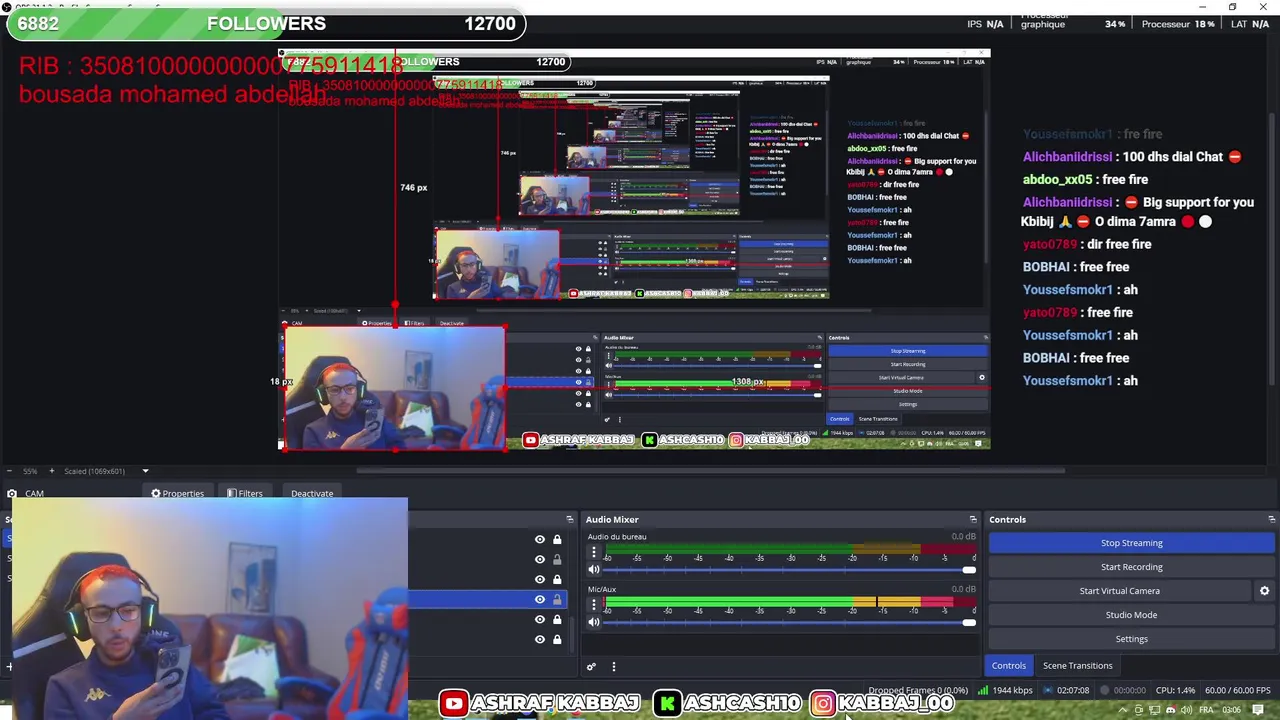Adjust Mic/Aux volume slider handle
The height and width of the screenshot is (720, 1280).
[968, 622]
